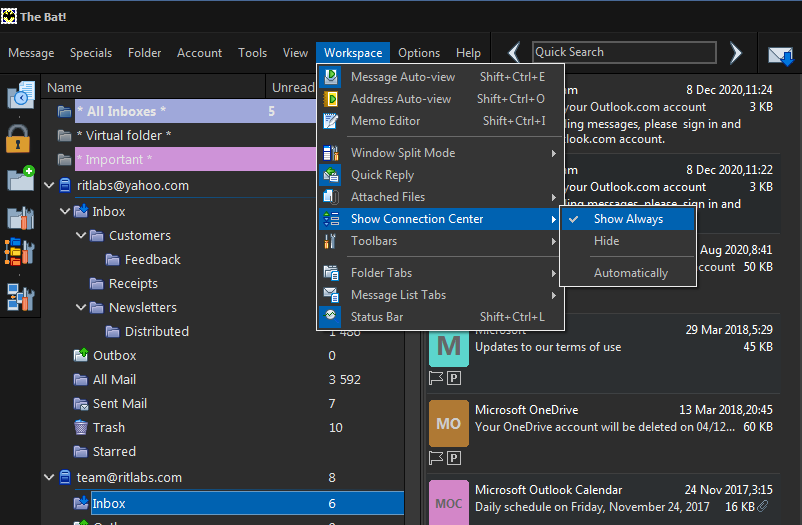The height and width of the screenshot is (525, 802).
Task: Open the Message List Tabs submenu
Action: [x=440, y=295]
